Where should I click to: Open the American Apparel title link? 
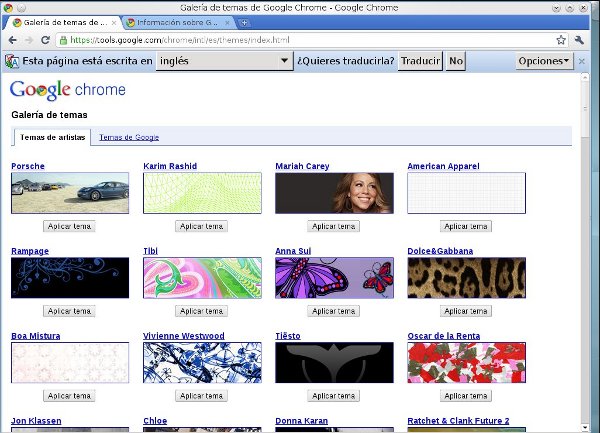443,166
